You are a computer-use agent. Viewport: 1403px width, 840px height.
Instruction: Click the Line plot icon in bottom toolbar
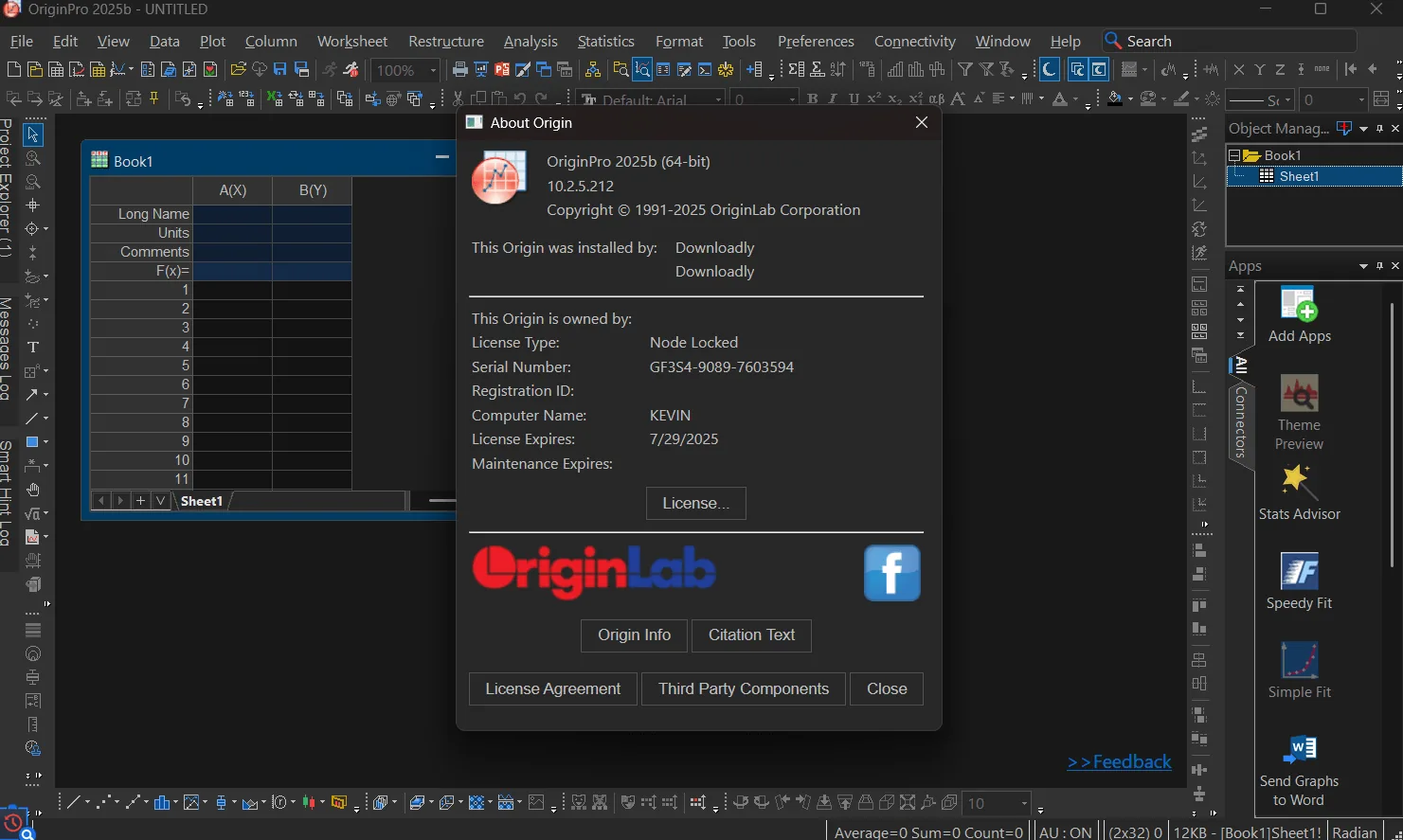click(73, 803)
